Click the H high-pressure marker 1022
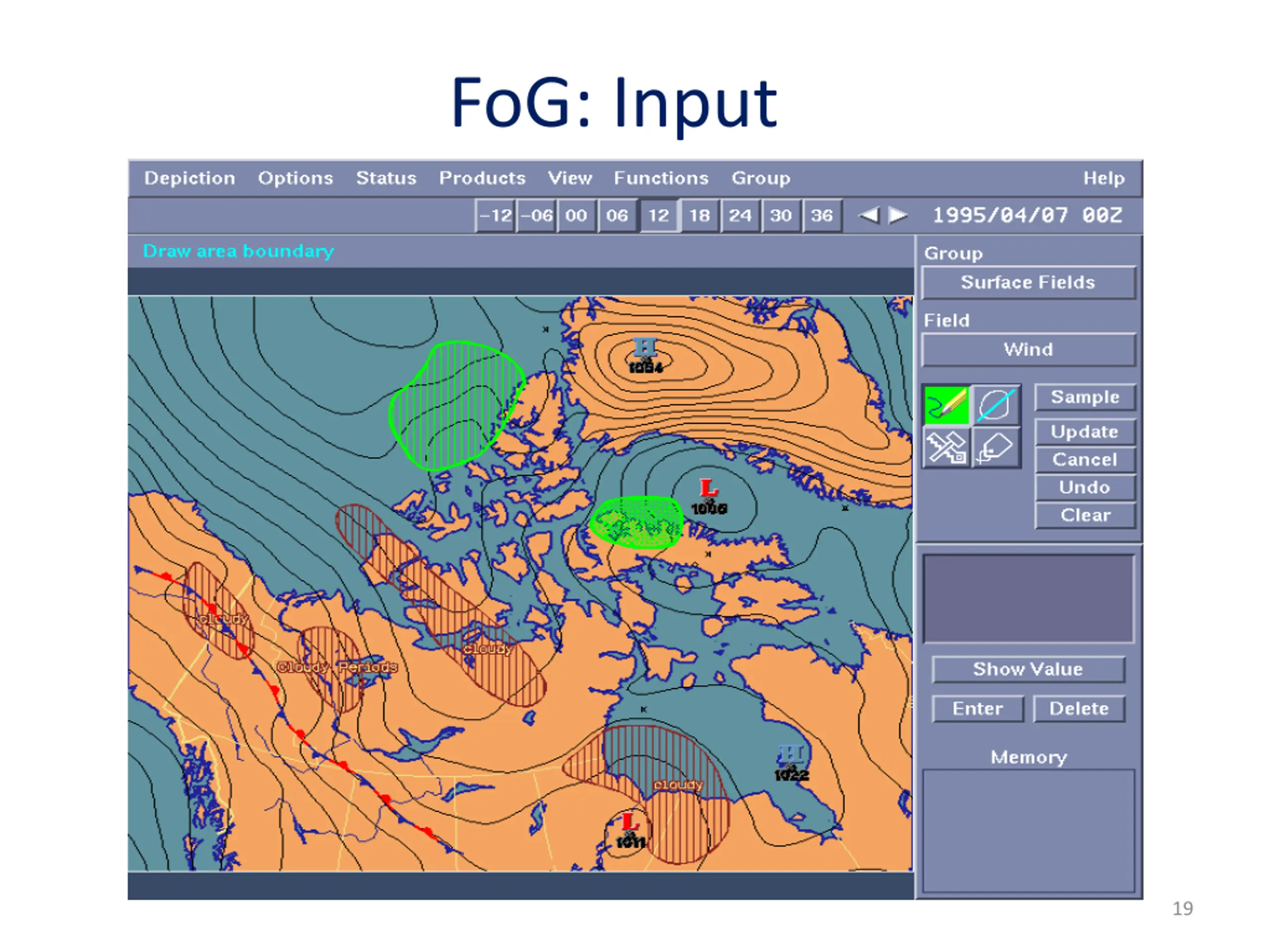This screenshot has width=1270, height=952. point(791,755)
